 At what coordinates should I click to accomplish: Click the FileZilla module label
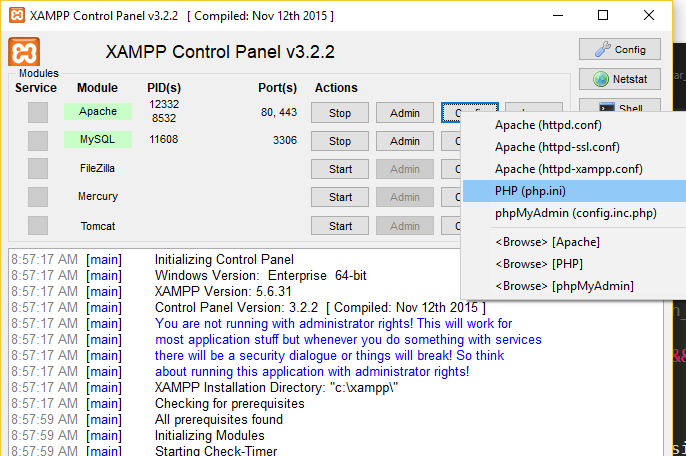(x=98, y=168)
